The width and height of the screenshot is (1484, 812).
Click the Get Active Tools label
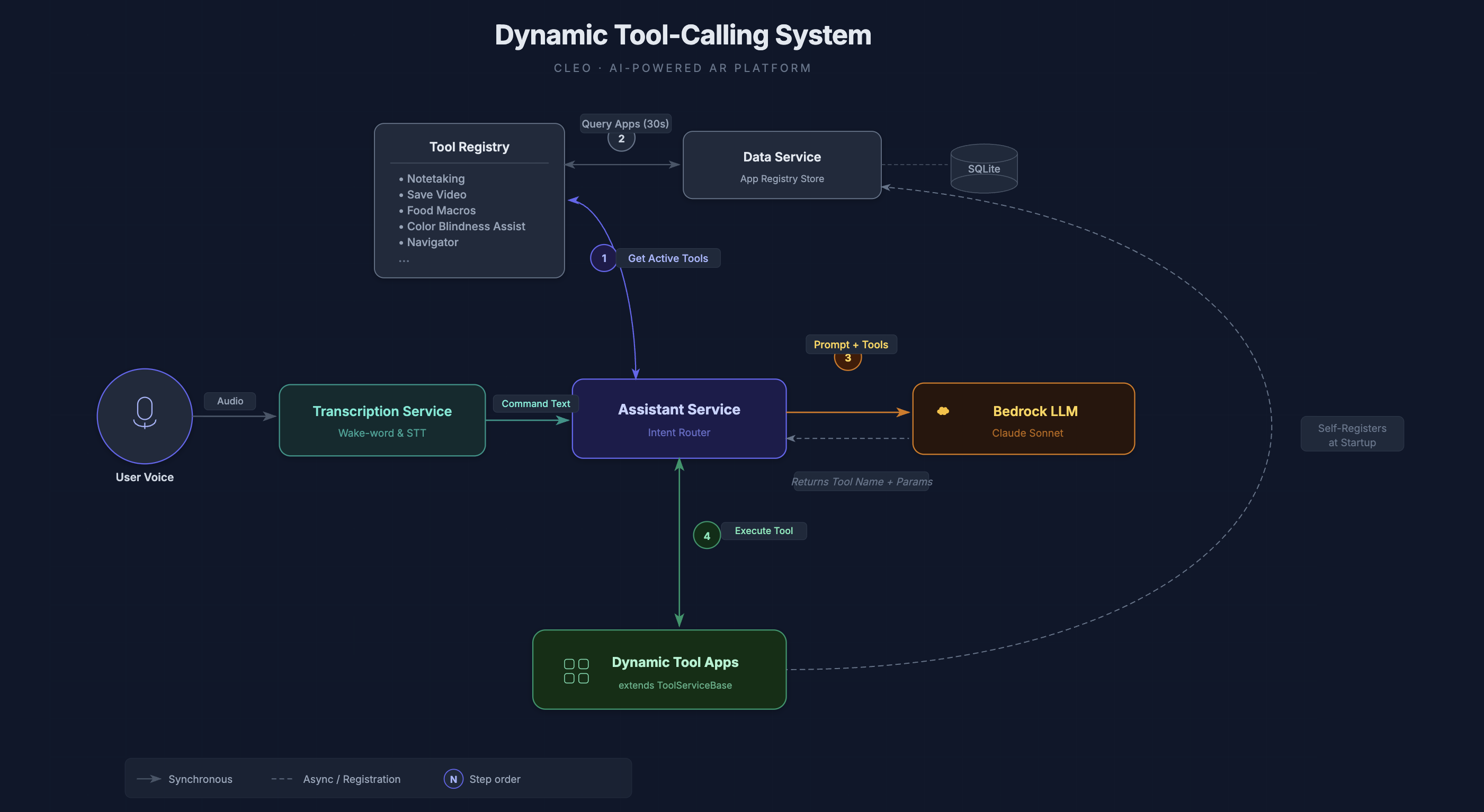(667, 258)
